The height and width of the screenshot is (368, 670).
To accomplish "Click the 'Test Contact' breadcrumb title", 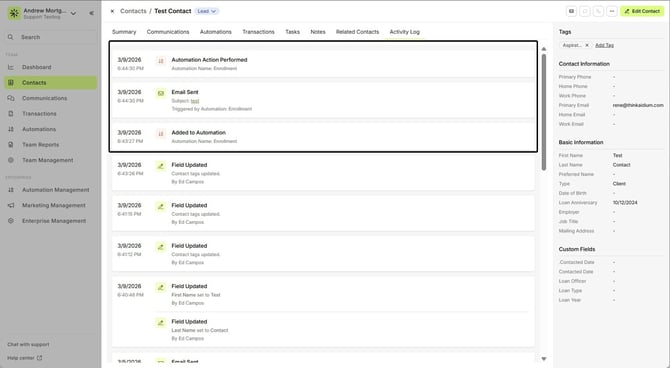I will pyautogui.click(x=173, y=11).
